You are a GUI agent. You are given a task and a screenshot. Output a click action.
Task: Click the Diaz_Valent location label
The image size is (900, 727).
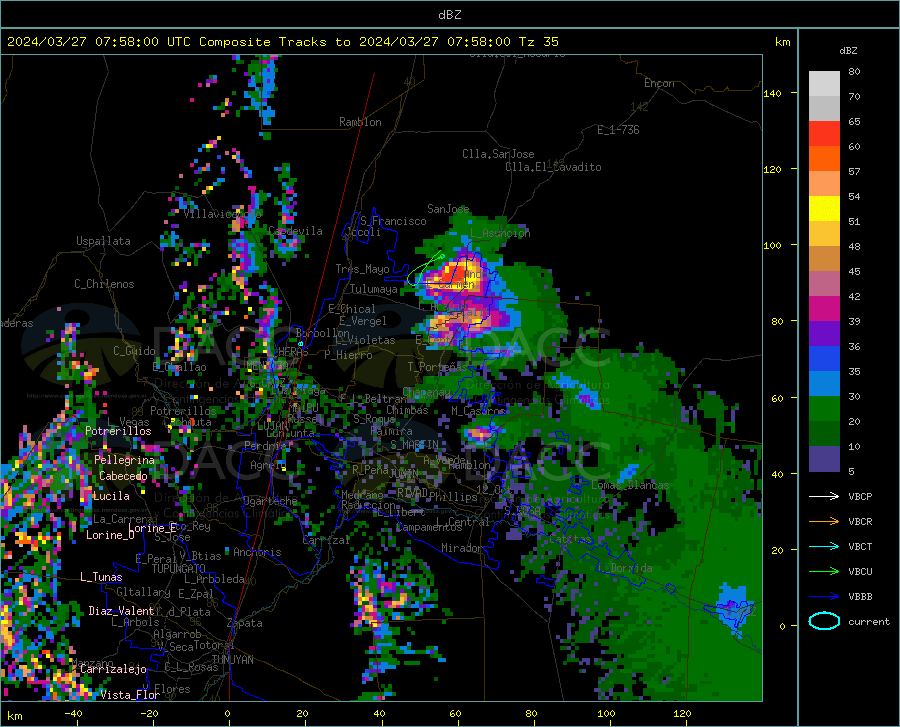121,611
